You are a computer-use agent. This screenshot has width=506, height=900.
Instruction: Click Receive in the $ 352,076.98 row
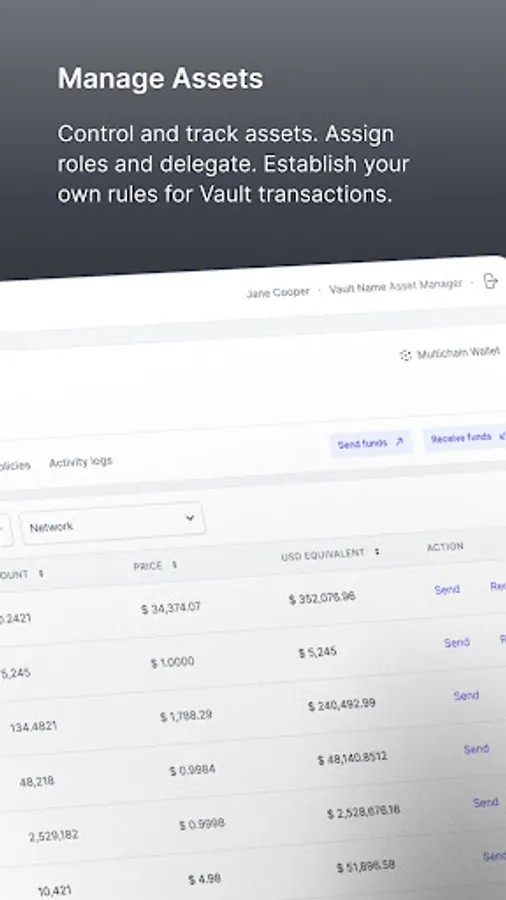coord(498,586)
